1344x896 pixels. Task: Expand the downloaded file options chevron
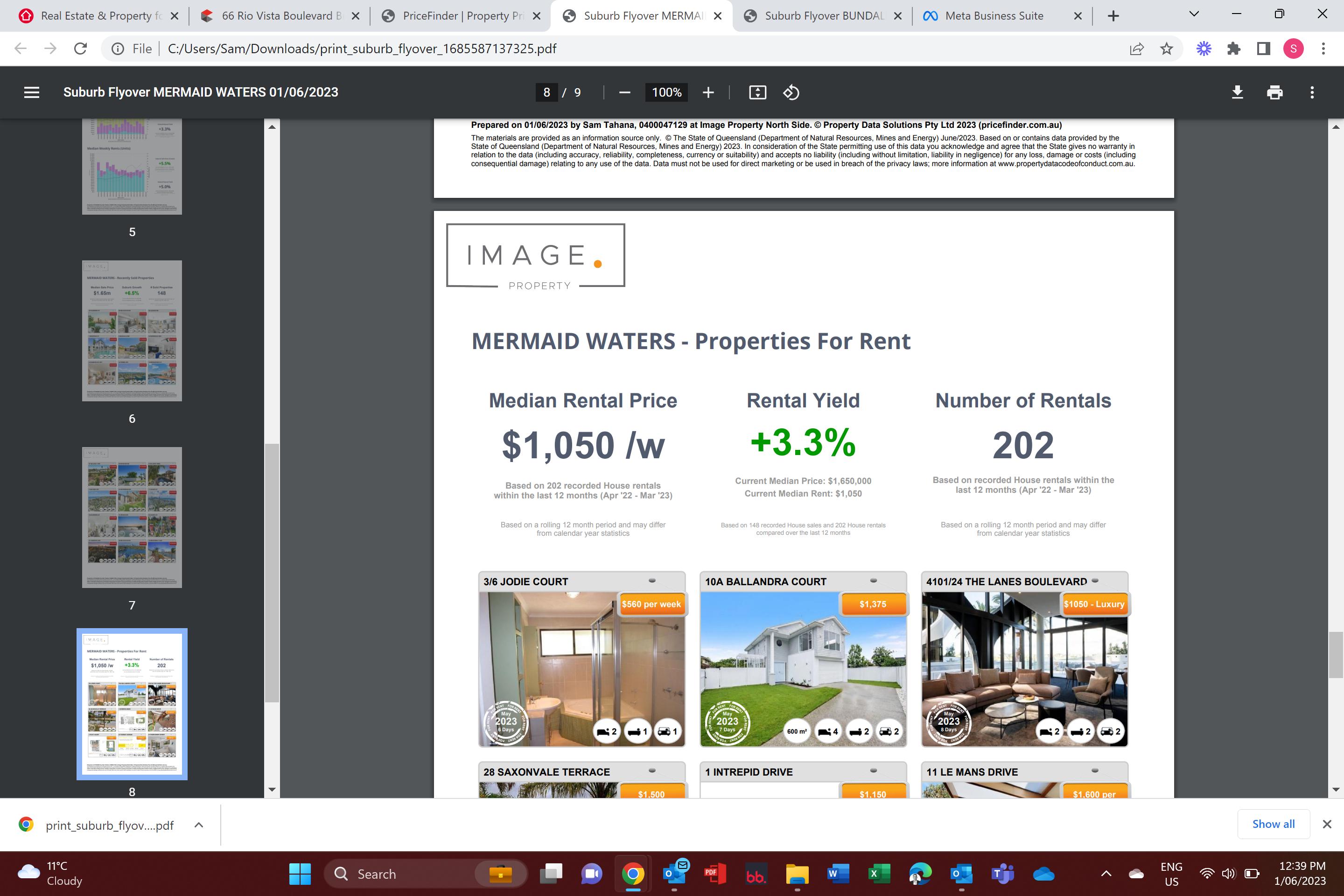(x=199, y=825)
